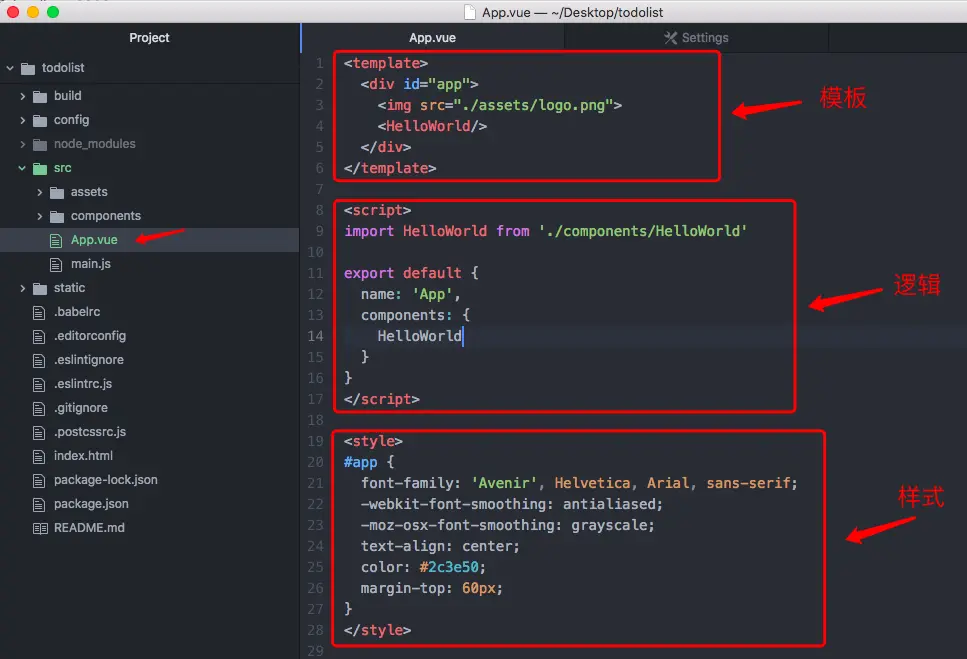
Task: Collapse the todolist root folder chevron
Action: click(10, 68)
